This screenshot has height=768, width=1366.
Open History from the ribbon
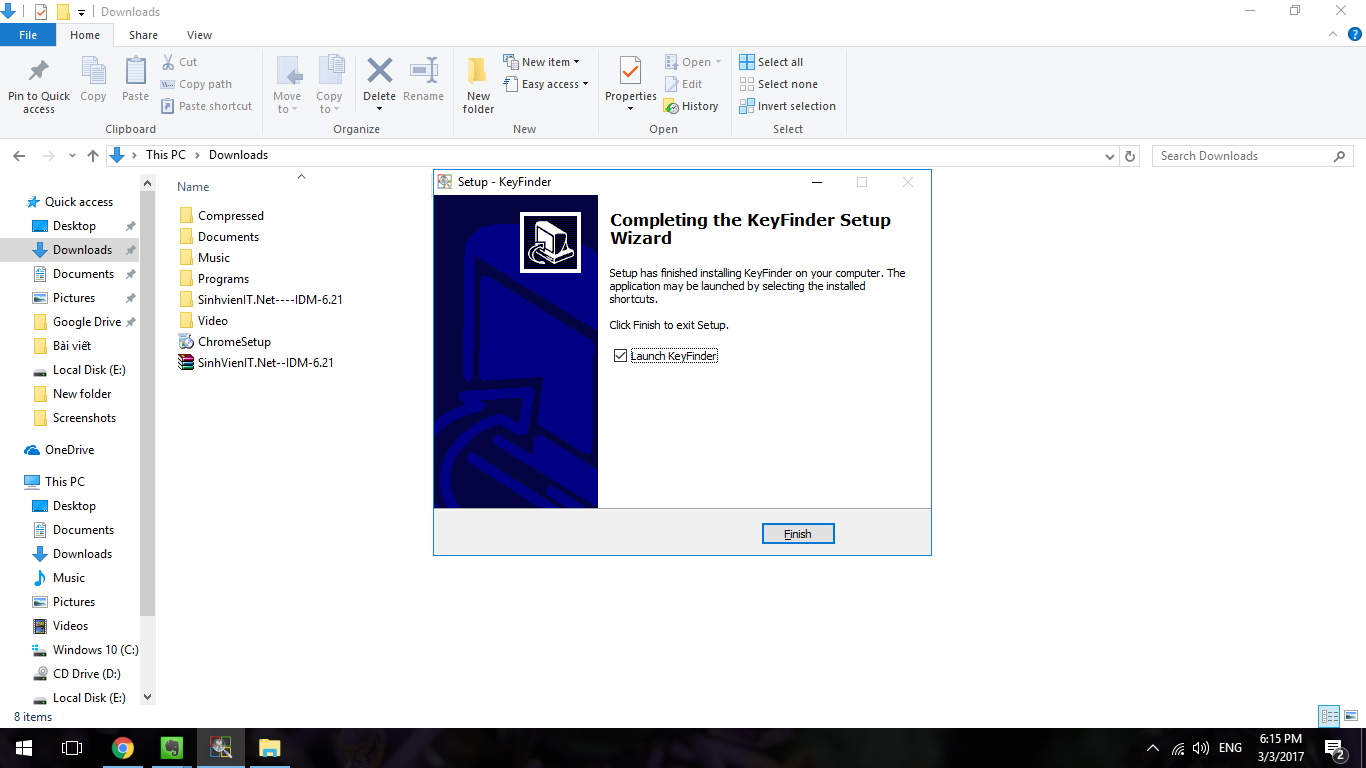[x=691, y=106]
